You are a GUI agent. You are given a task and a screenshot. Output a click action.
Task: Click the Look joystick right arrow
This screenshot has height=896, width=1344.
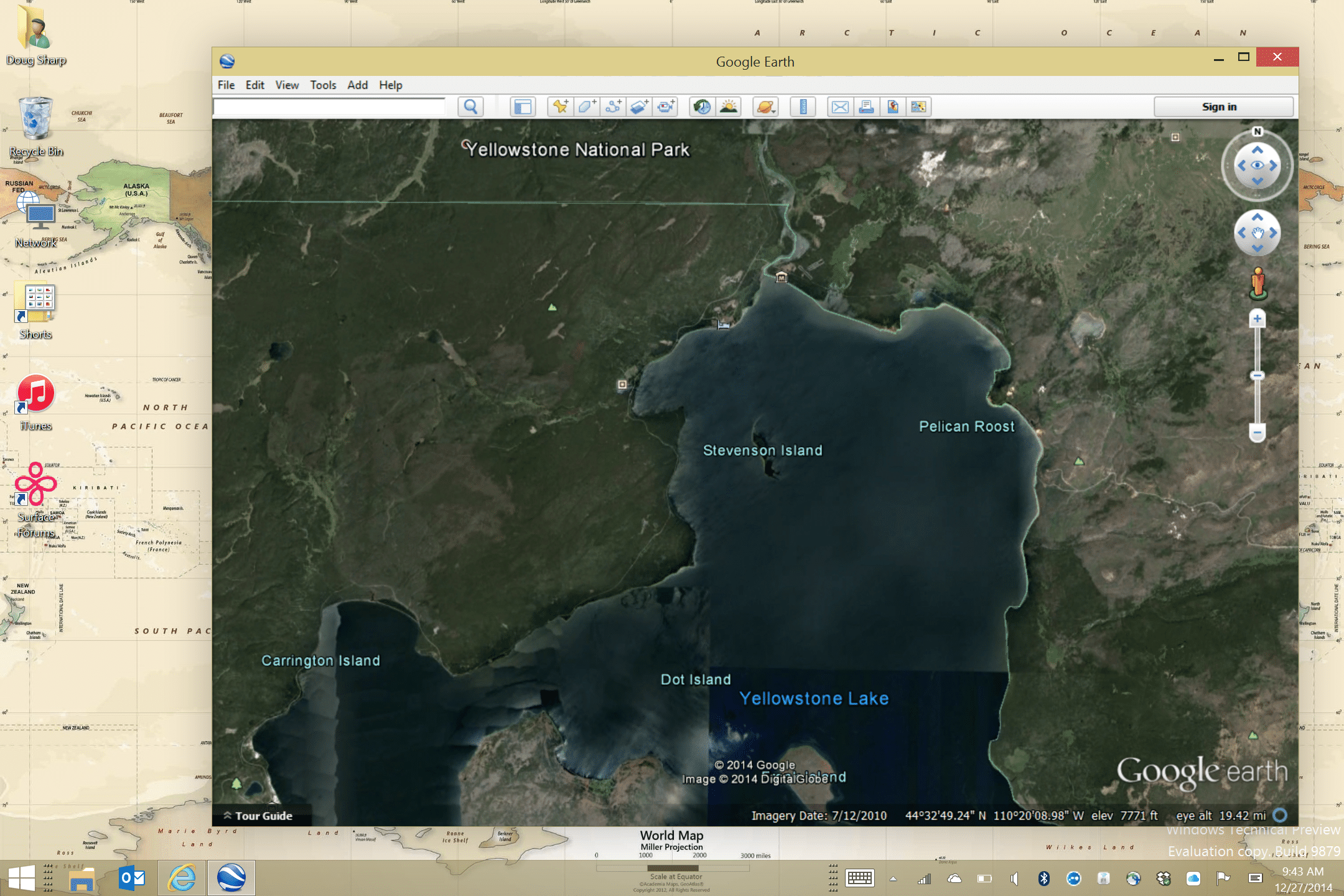(x=1274, y=166)
